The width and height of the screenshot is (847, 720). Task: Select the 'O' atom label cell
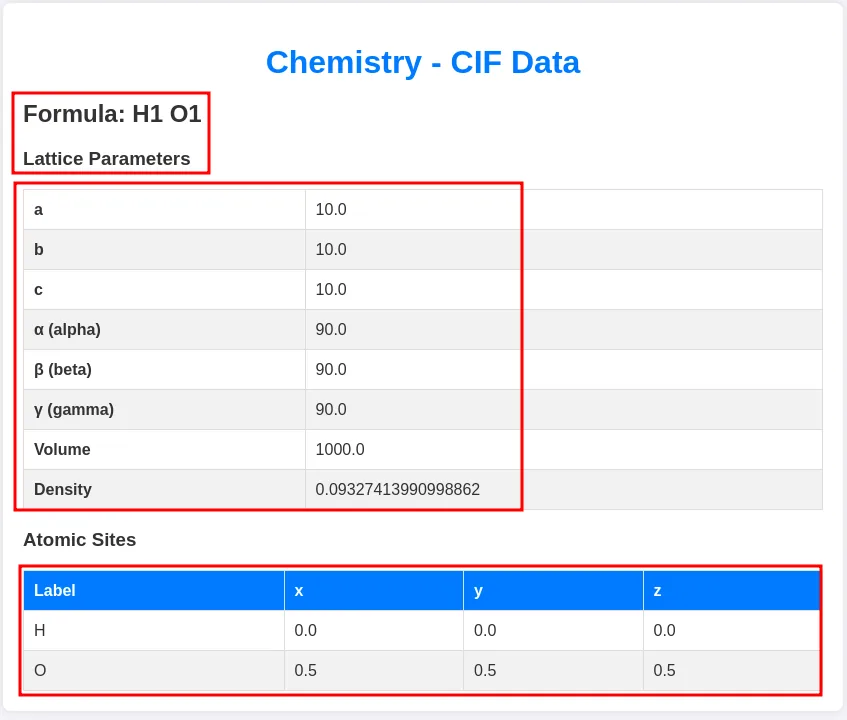154,670
